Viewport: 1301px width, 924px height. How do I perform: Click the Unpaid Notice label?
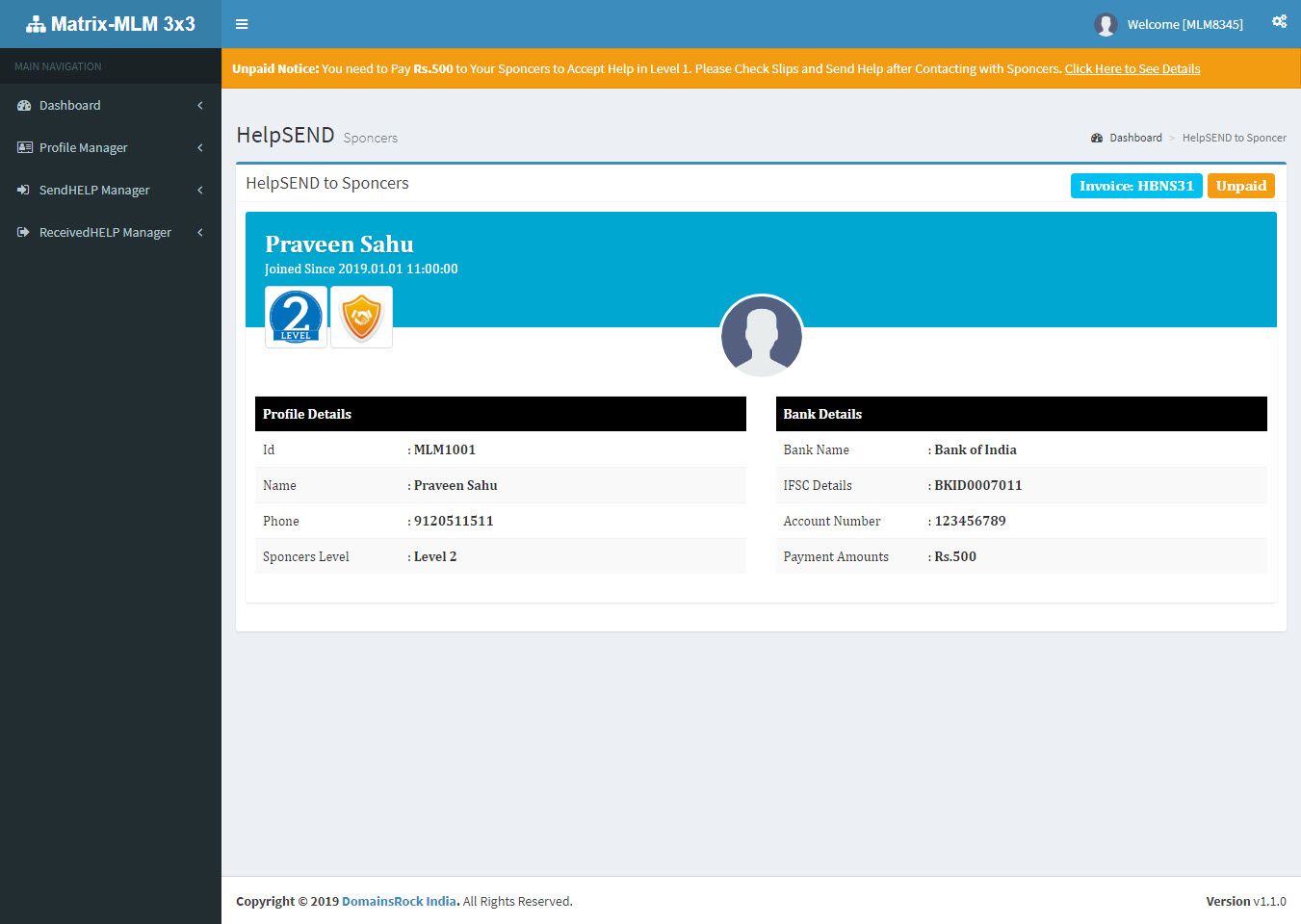point(275,68)
